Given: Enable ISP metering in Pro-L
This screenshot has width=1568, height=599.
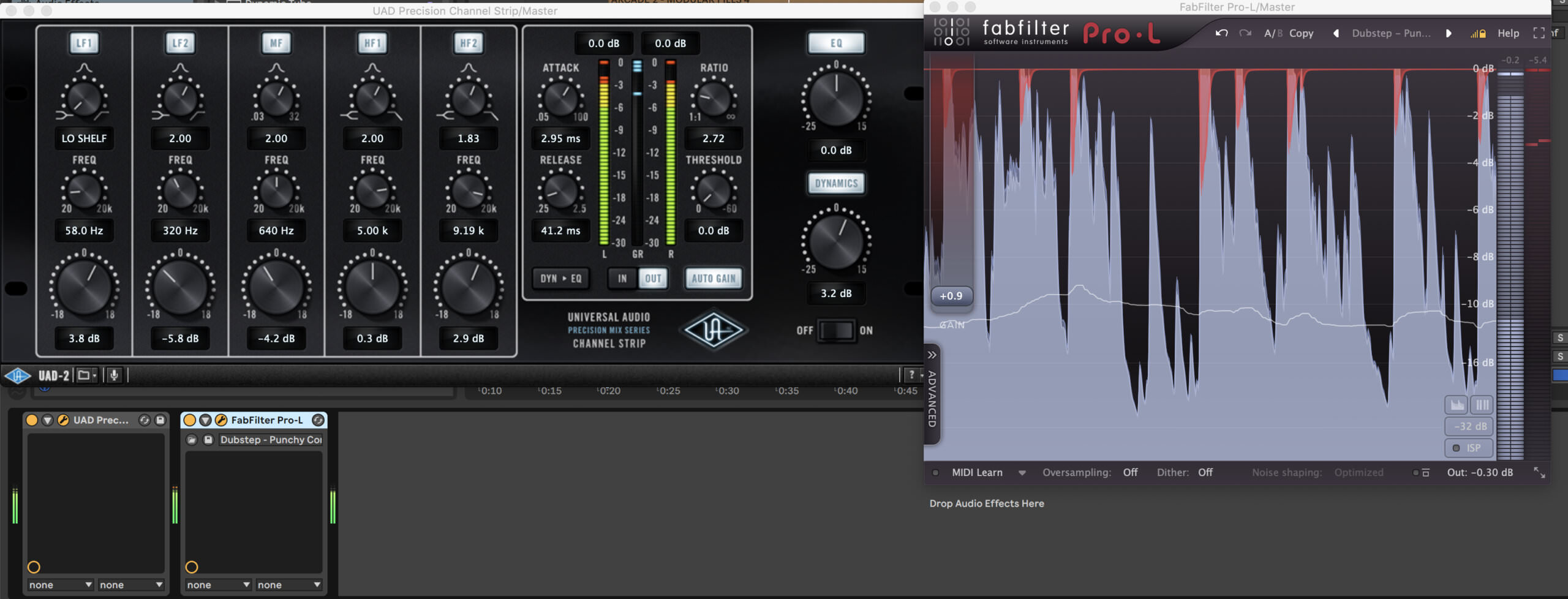Looking at the screenshot, I should (1468, 448).
